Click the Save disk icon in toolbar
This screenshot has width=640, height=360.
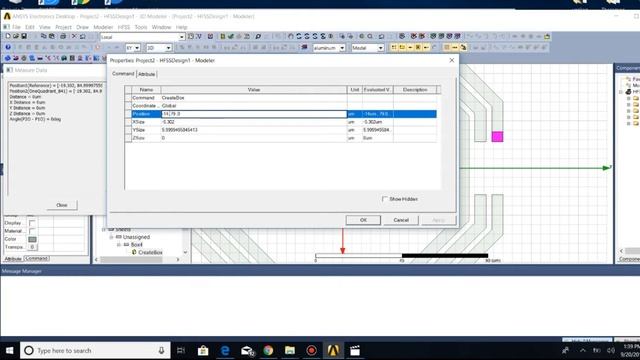pyautogui.click(x=24, y=36)
